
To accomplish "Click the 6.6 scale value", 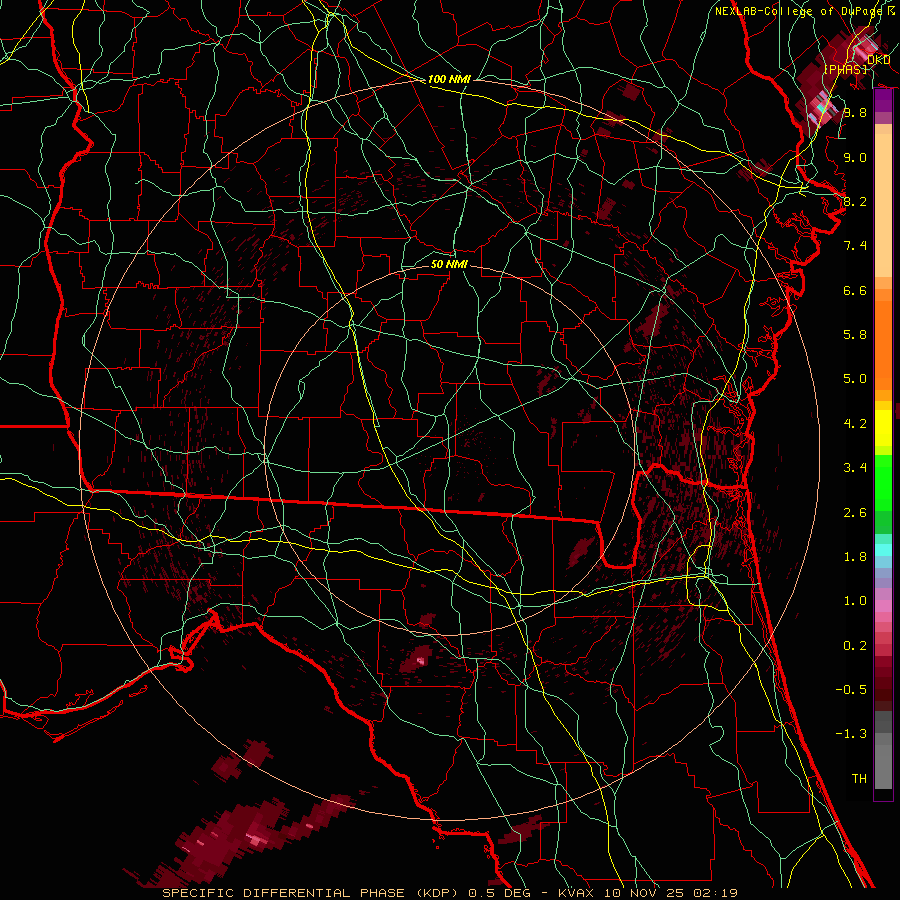I will pos(855,290).
